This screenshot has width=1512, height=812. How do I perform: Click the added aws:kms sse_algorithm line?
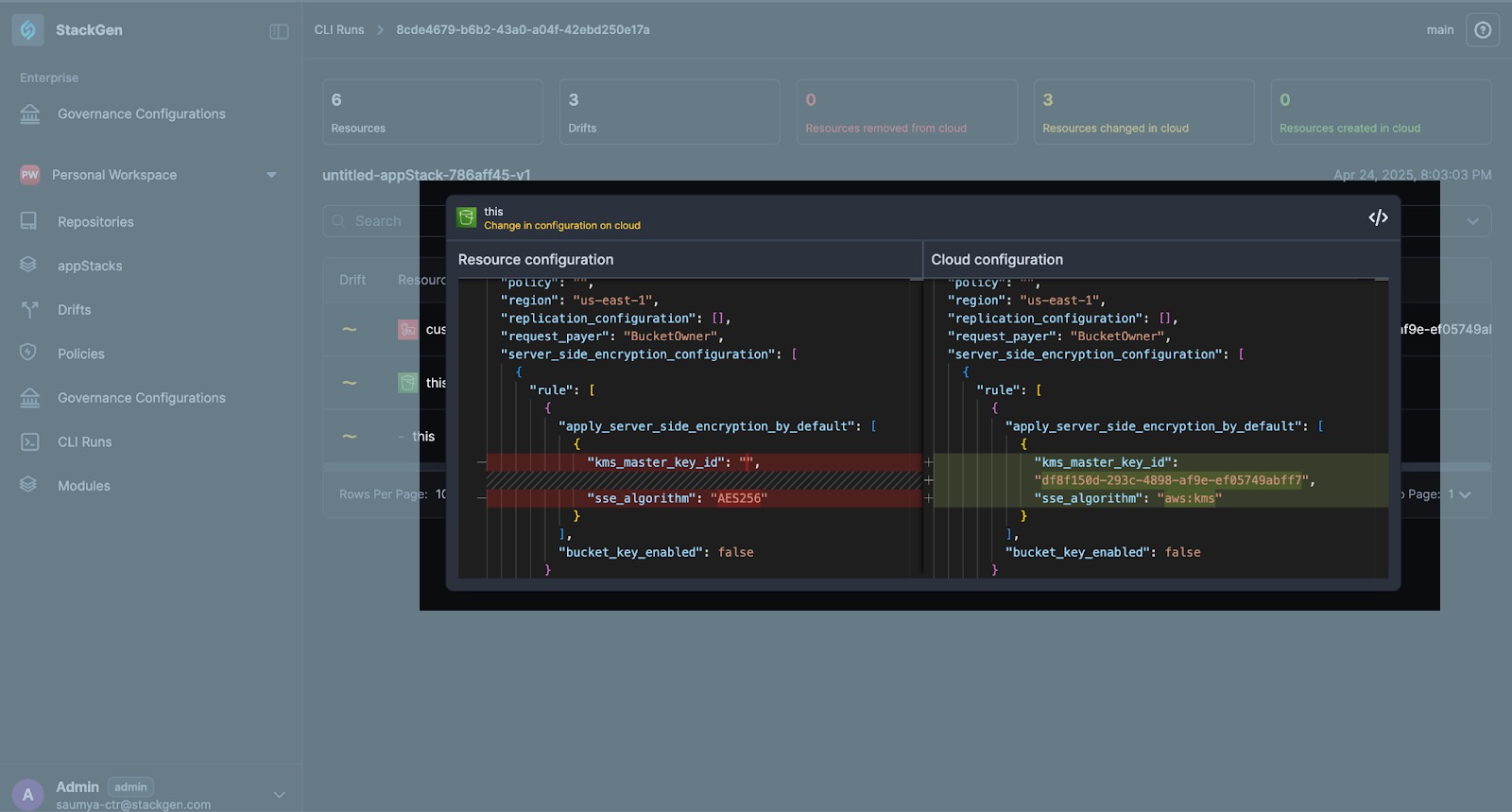click(x=1160, y=498)
